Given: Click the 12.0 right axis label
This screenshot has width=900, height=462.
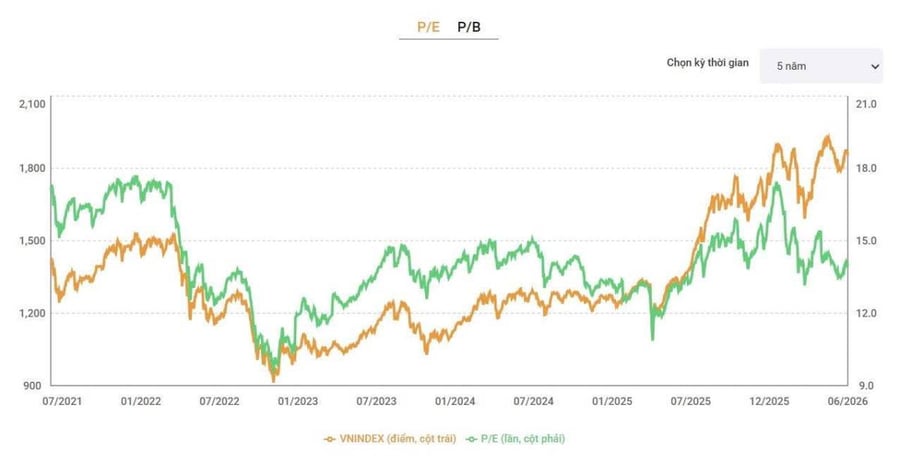Looking at the screenshot, I should click(866, 313).
